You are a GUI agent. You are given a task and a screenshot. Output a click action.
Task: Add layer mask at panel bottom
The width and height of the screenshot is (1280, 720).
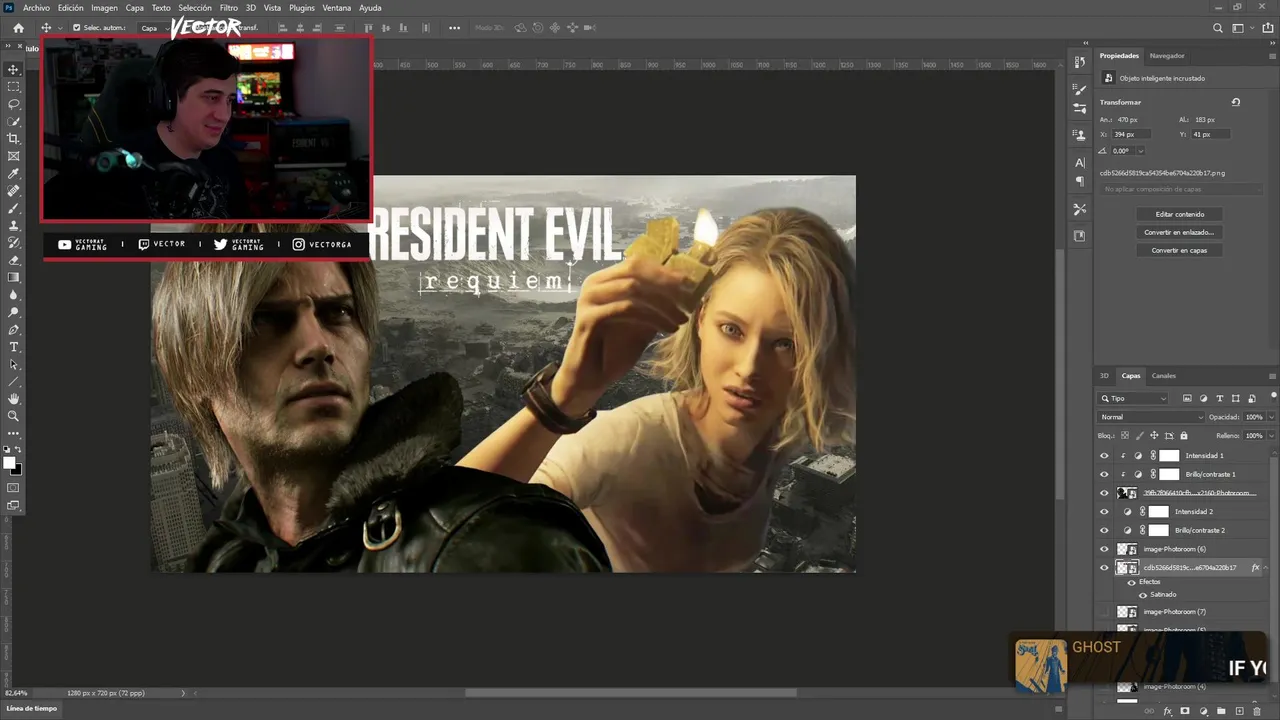[1185, 712]
